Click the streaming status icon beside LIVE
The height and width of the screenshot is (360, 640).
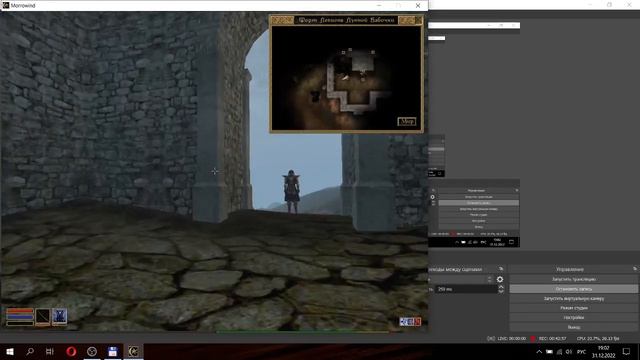point(491,338)
